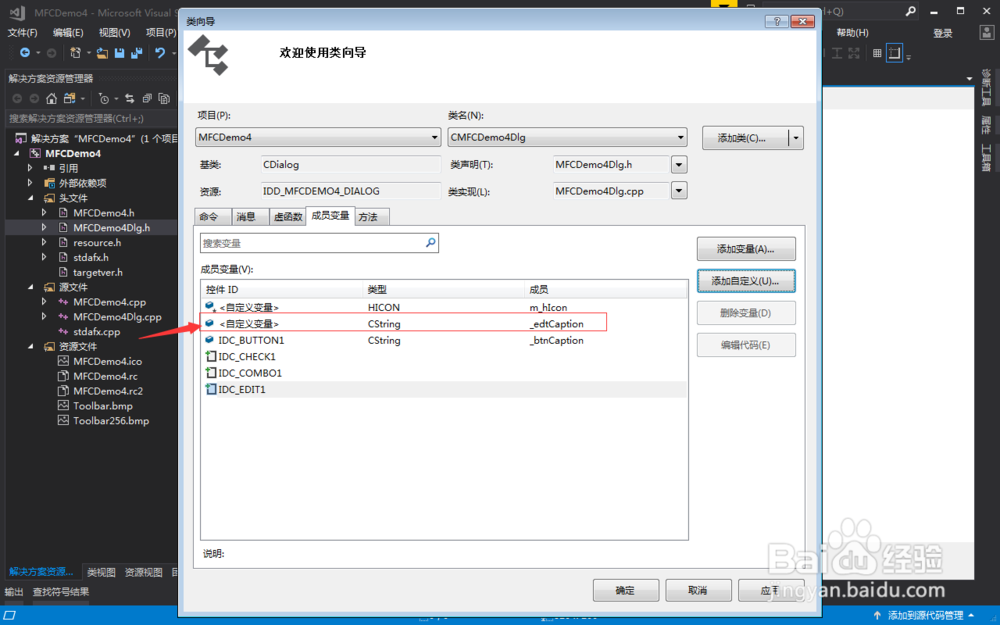Viewport: 1000px width, 625px height.
Task: Open the 类实现 MFCDemo4Dlg.cpp dropdown arrow
Action: (x=679, y=191)
